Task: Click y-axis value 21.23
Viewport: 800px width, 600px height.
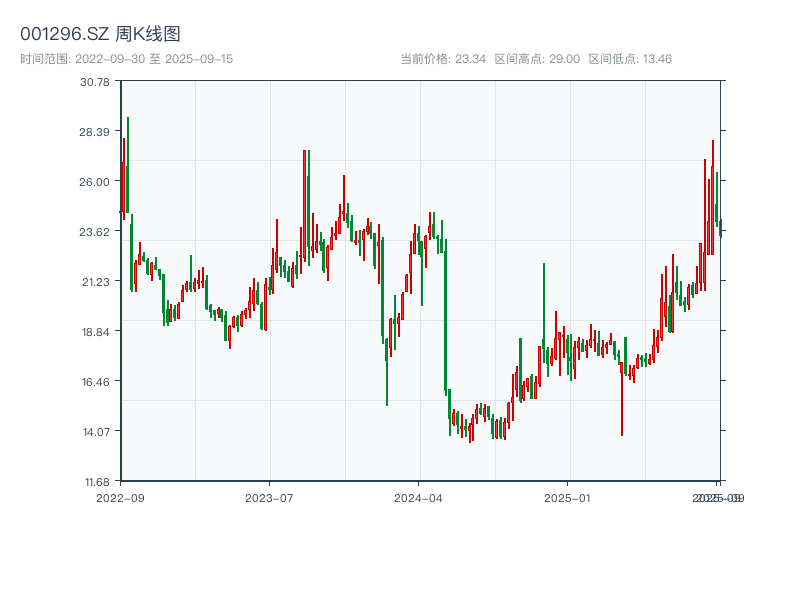Action: [95, 282]
